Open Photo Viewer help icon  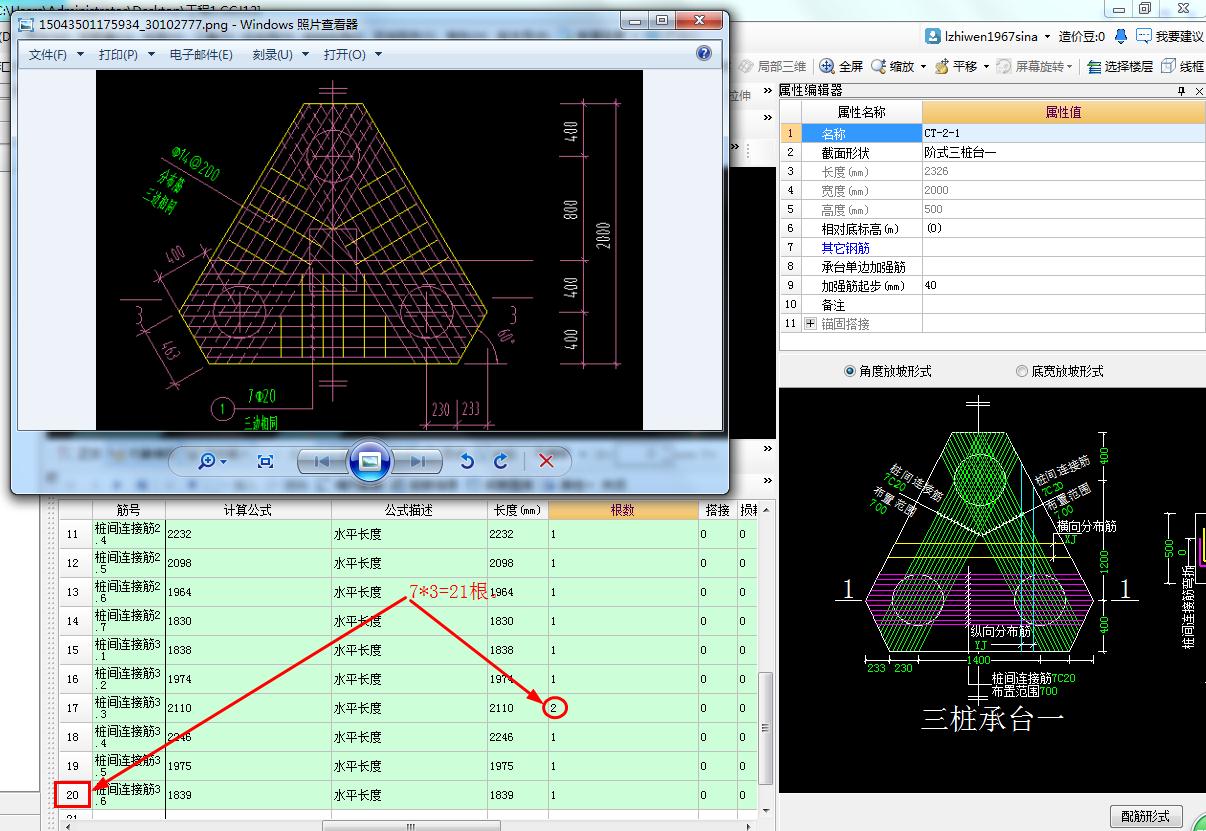(x=704, y=54)
